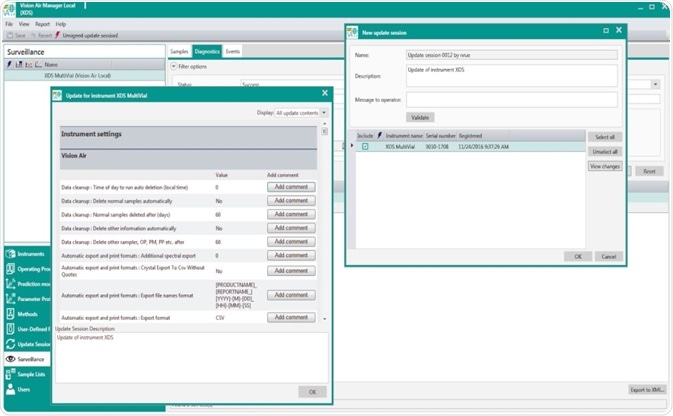Click Cancel in New update session dialog
The image size is (673, 416).
tap(609, 256)
